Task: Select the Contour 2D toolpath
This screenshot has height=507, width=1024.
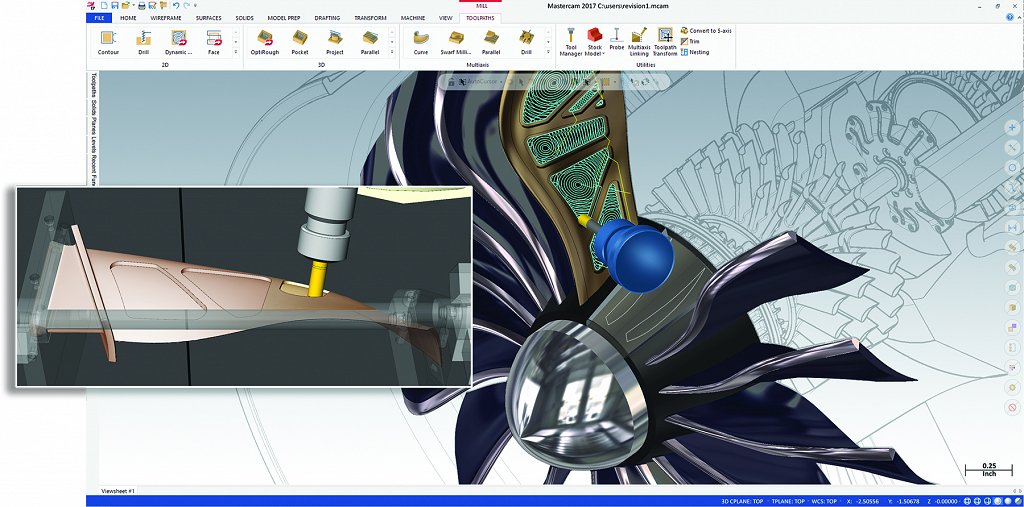Action: pos(108,41)
